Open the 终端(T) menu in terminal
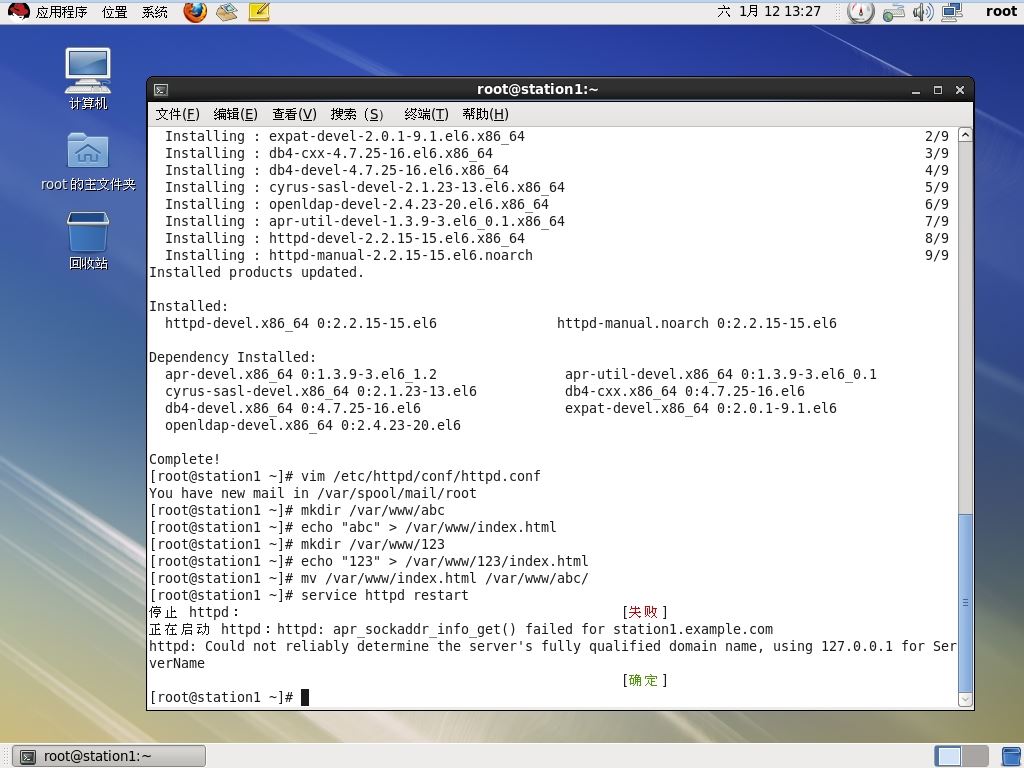The width and height of the screenshot is (1024, 768). click(x=426, y=114)
